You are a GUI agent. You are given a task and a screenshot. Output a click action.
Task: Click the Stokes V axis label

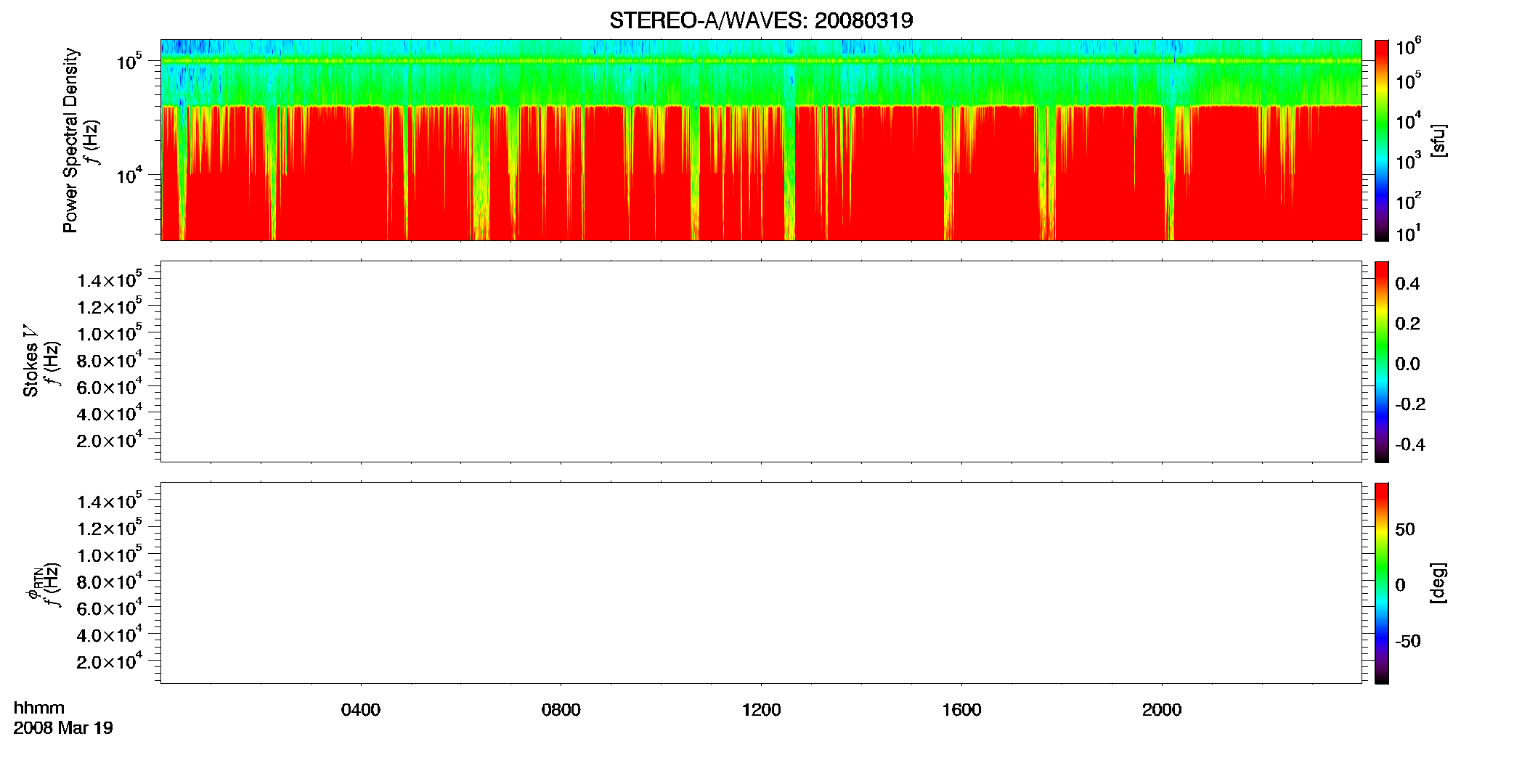(30, 361)
